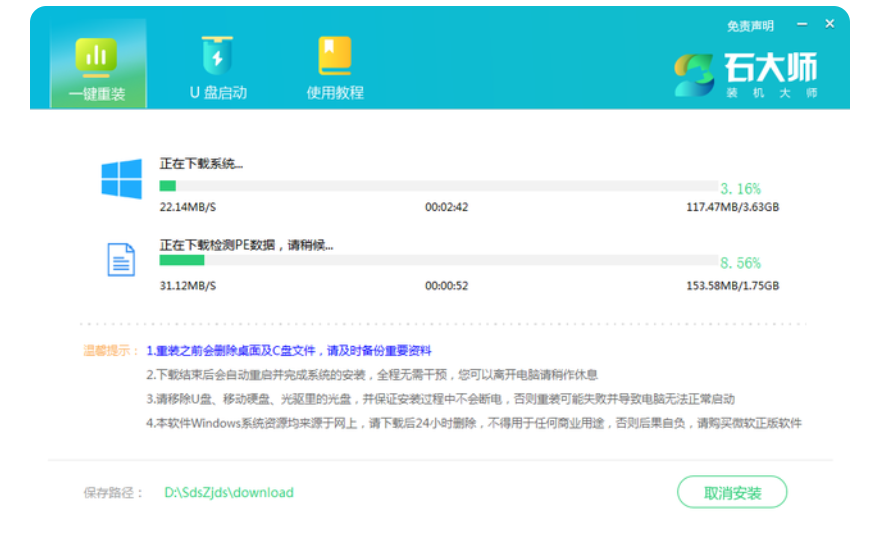This screenshot has height=534, width=892.
Task: Click the document icon for PE data
Action: (121, 260)
